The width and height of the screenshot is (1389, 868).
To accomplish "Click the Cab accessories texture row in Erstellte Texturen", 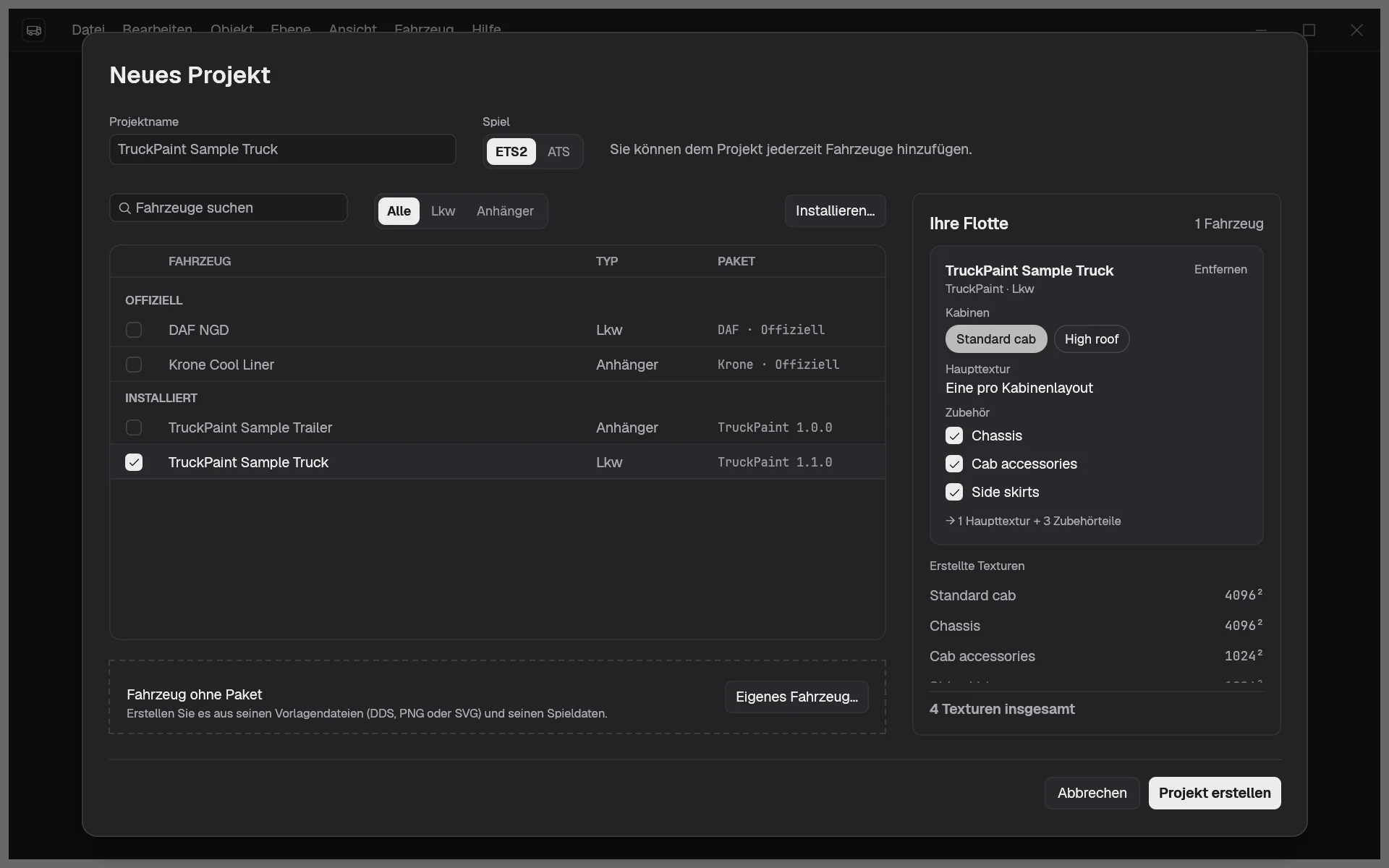I will click(1096, 656).
